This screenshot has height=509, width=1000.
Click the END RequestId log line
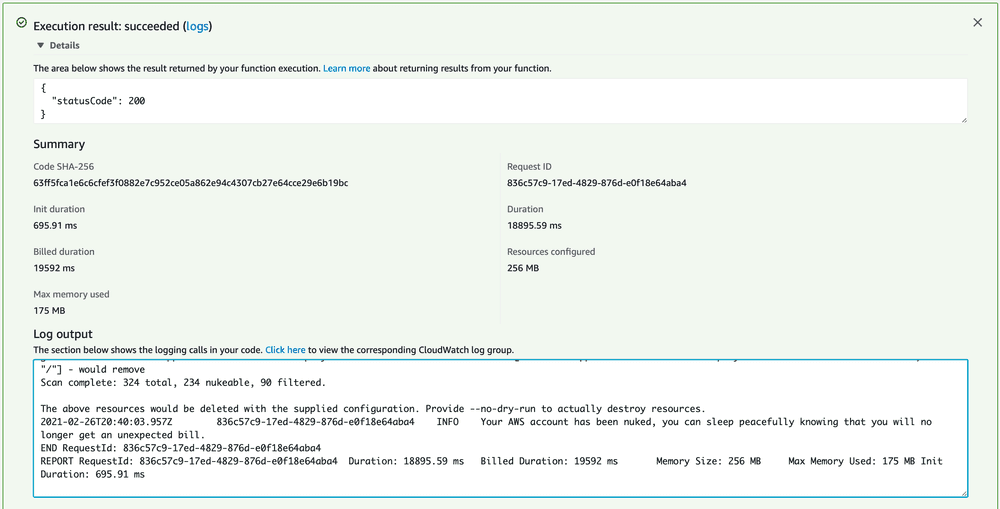click(x=180, y=448)
